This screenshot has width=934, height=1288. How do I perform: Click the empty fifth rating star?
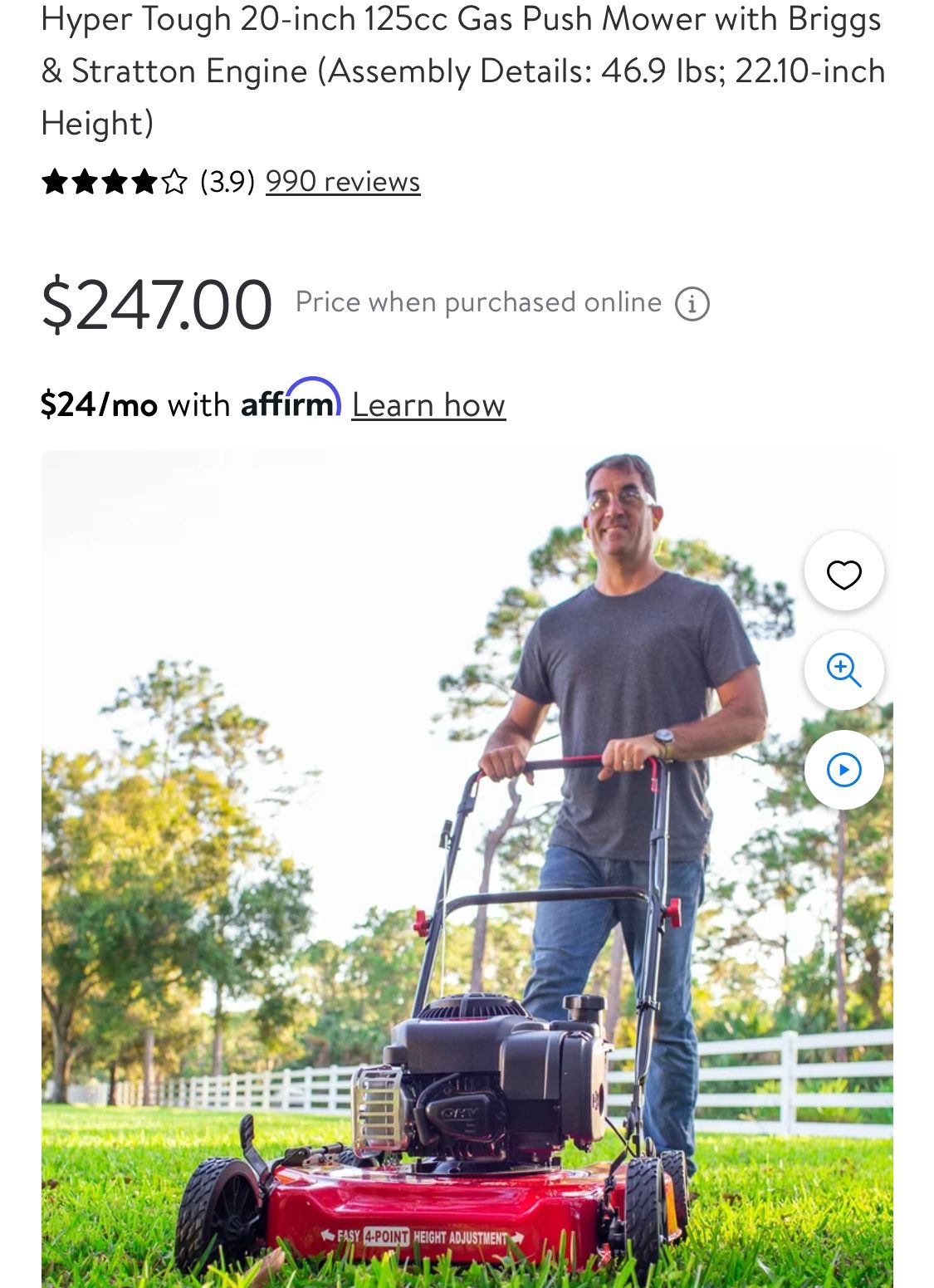click(174, 181)
